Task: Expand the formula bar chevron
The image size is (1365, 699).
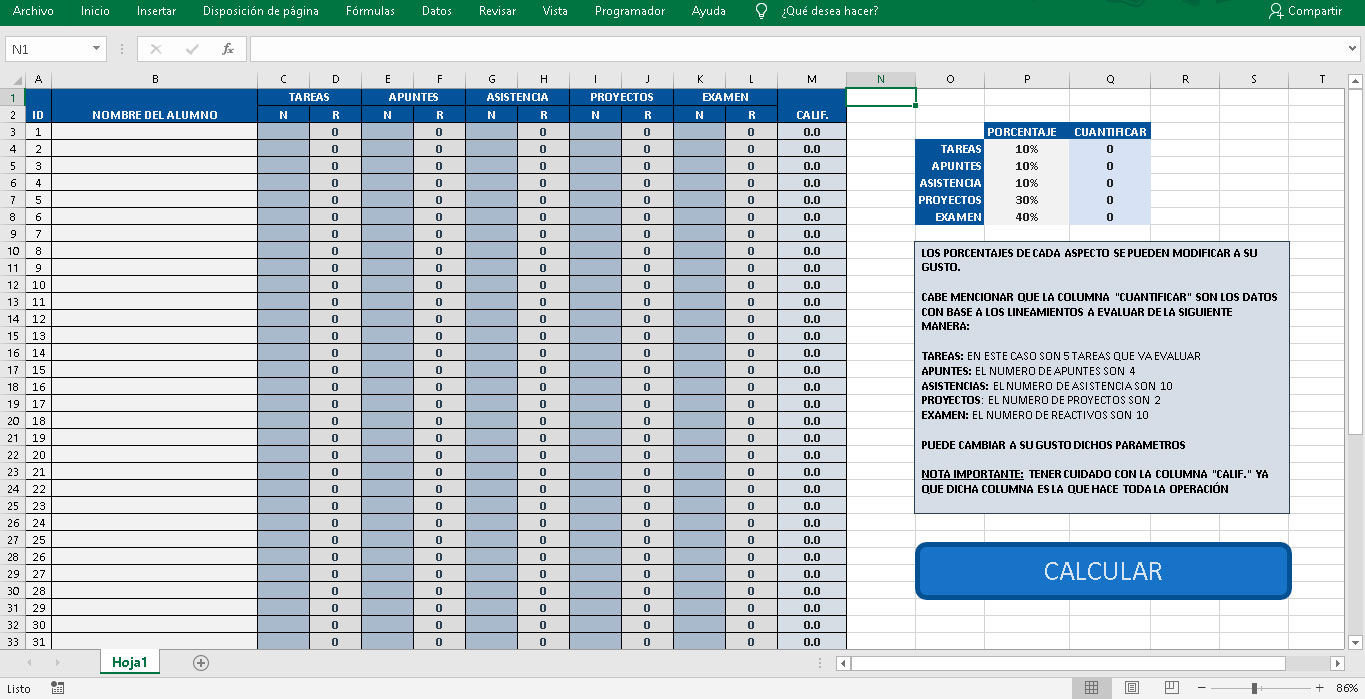Action: click(1354, 48)
